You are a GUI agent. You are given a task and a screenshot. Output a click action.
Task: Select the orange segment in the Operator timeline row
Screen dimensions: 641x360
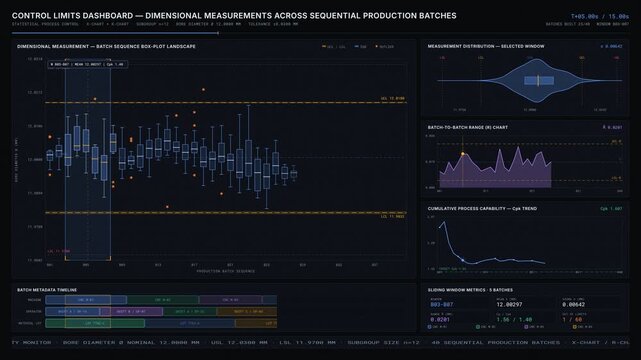tap(247, 311)
